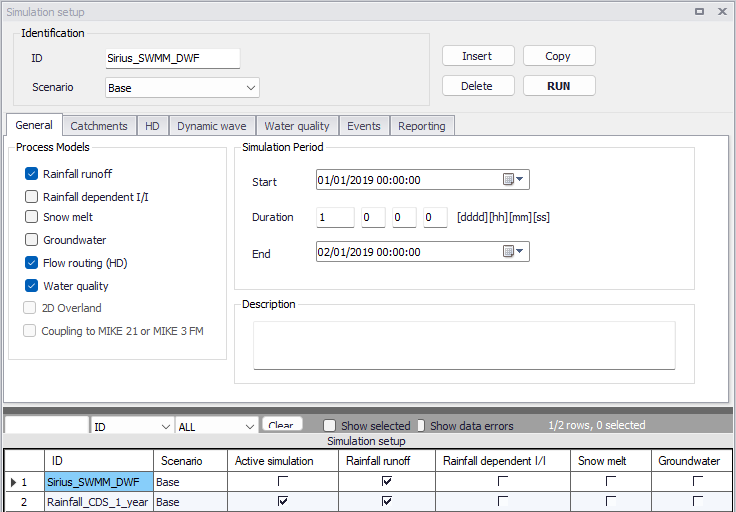
Task: Toggle Flow routing (HD) checkbox
Action: pos(31,262)
